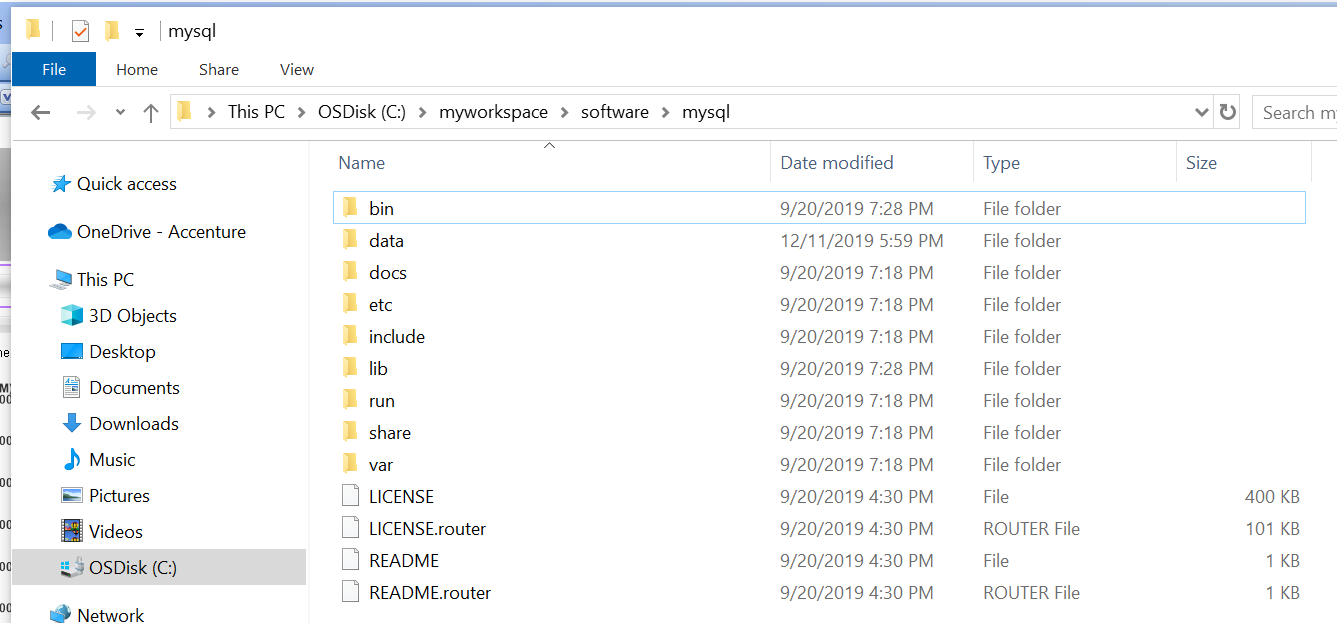Open the Share ribbon tab
1337x623 pixels.
[x=218, y=69]
